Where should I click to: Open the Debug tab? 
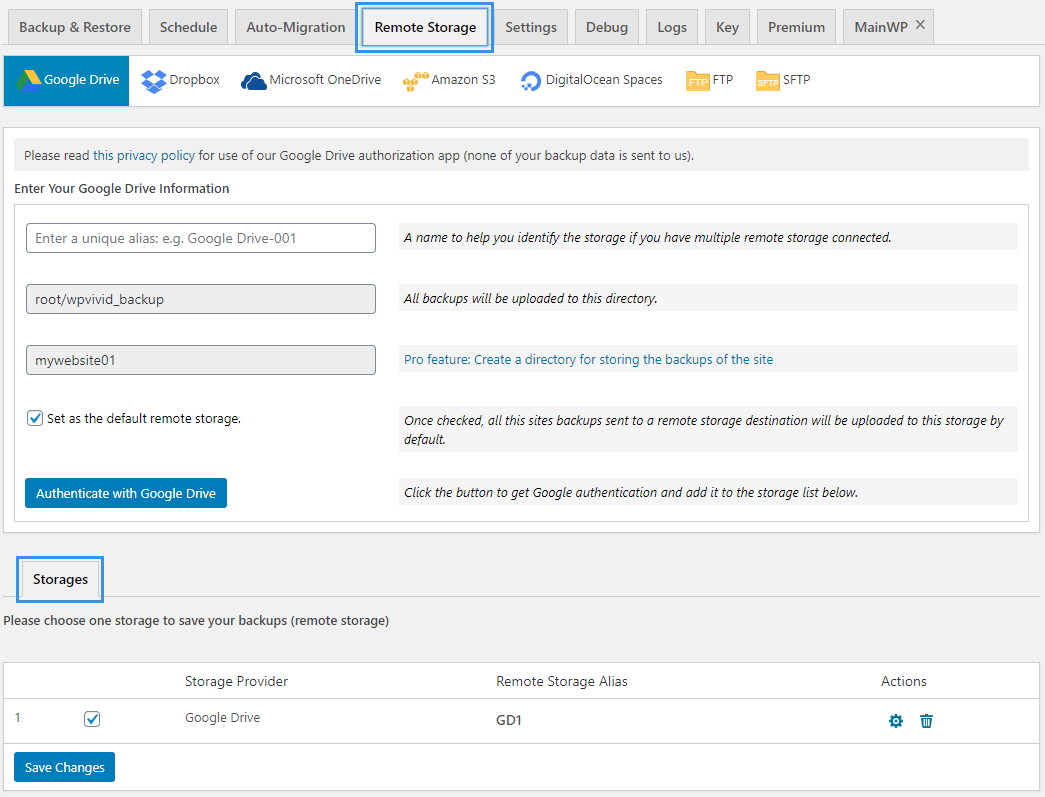(x=607, y=27)
